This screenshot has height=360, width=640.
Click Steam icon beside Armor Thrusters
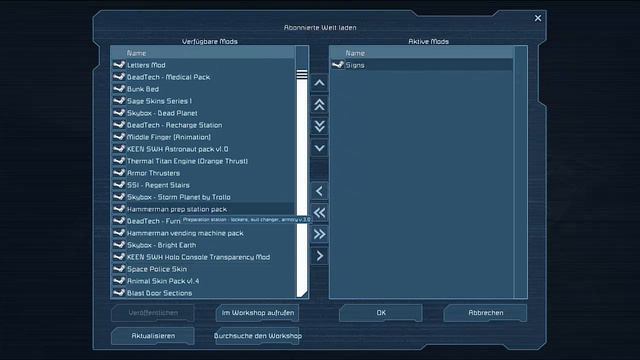point(119,173)
